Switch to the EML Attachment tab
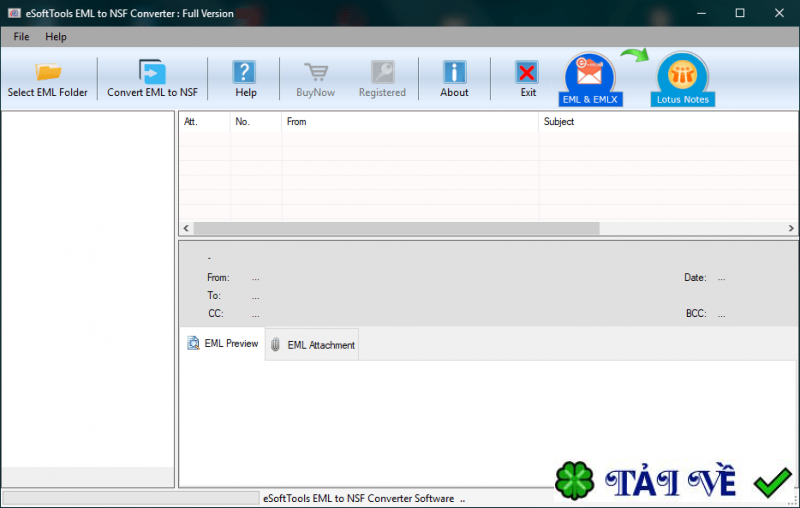The height and width of the screenshot is (508, 800). tap(312, 345)
